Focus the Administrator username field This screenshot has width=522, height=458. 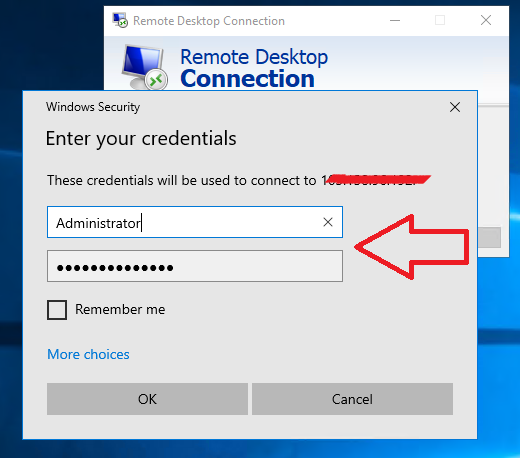click(x=195, y=222)
